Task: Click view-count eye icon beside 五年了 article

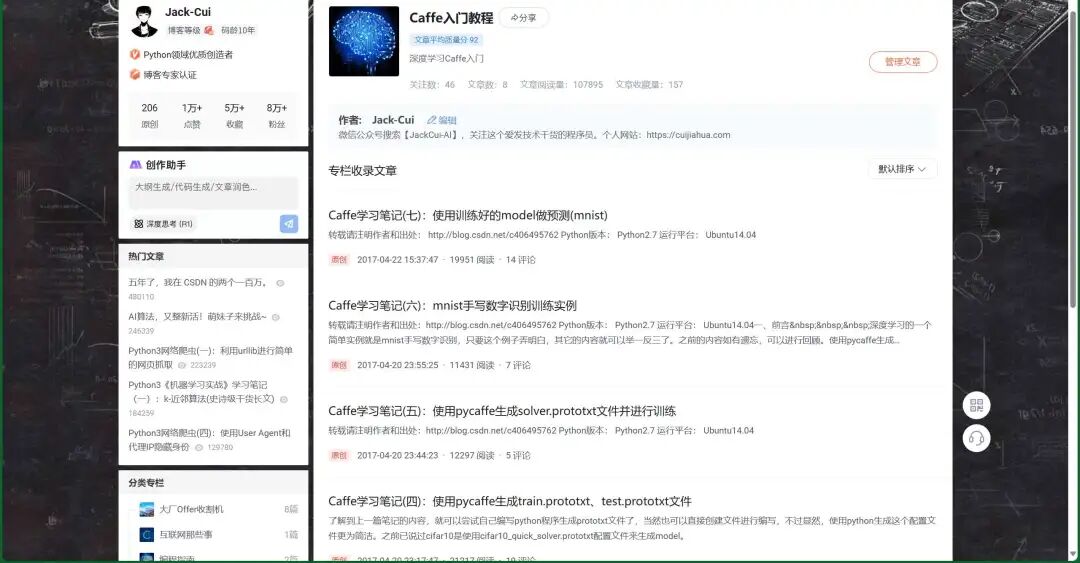Action: 280,283
